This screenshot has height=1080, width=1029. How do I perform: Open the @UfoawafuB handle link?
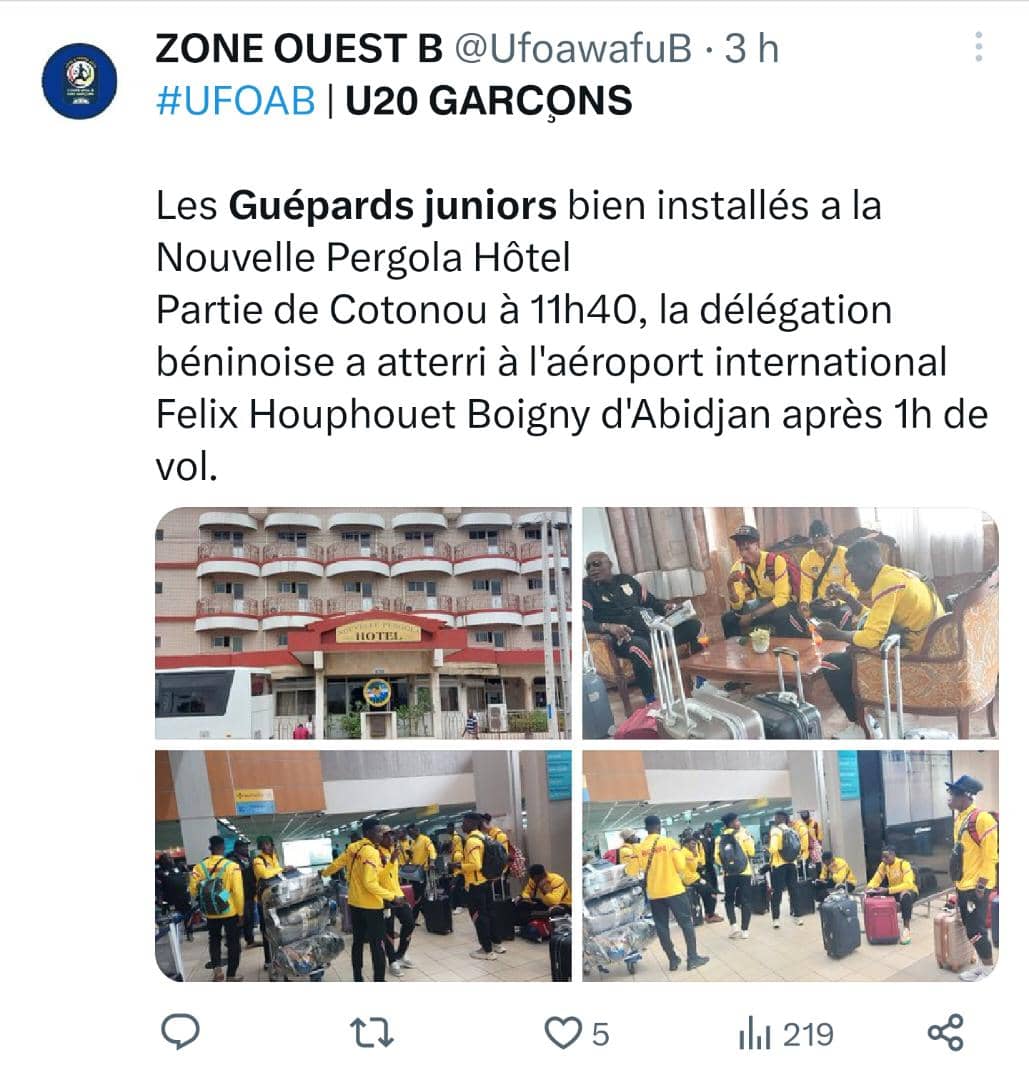coord(573,49)
